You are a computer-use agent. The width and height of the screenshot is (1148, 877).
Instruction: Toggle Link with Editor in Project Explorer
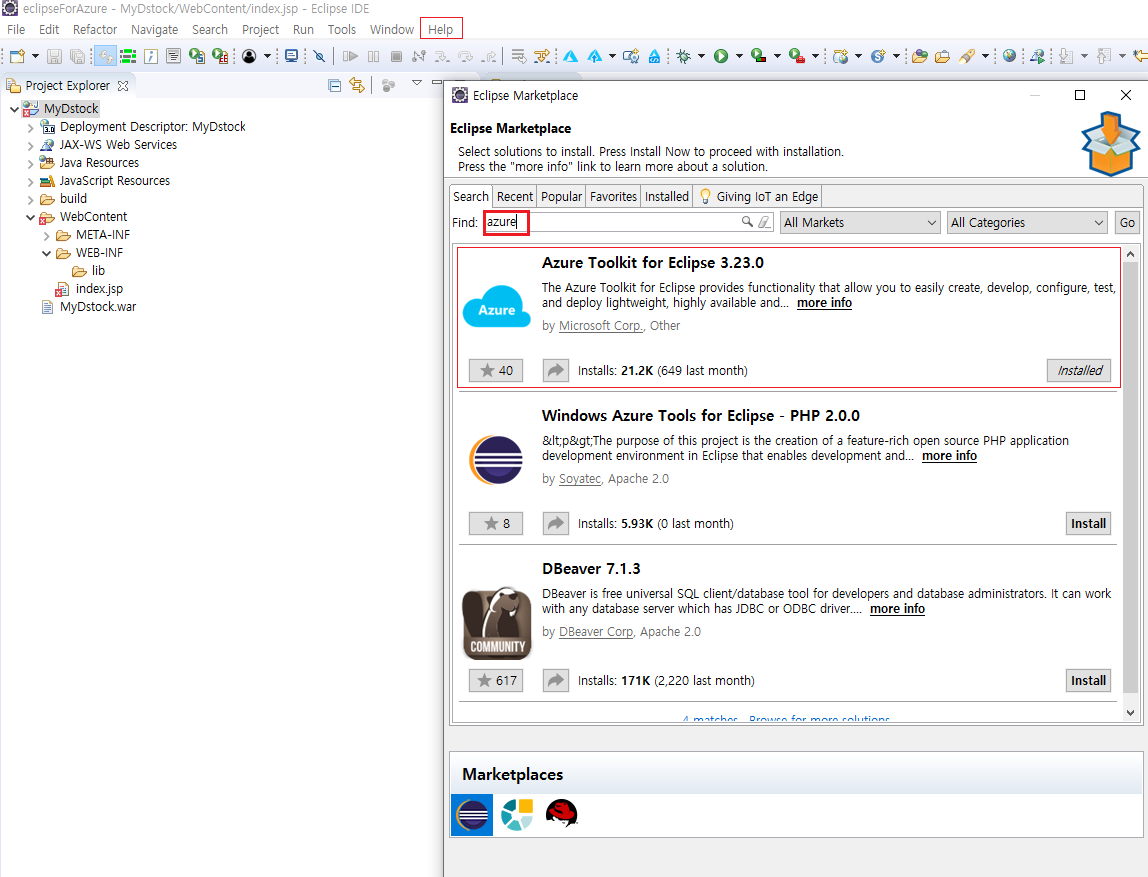(357, 86)
